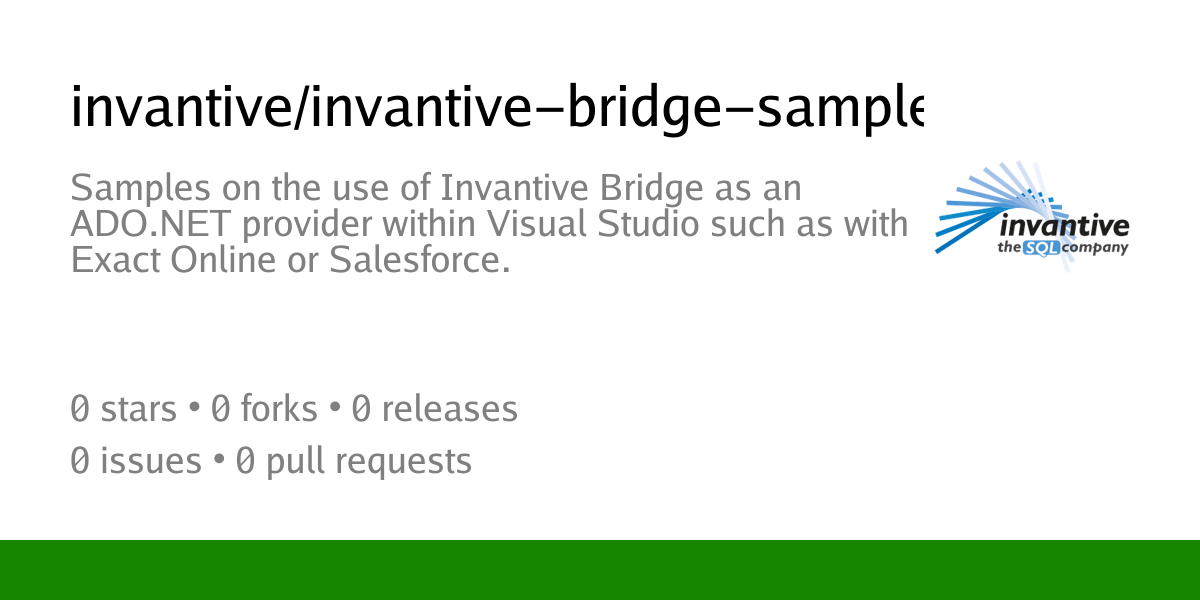This screenshot has width=1200, height=600.
Task: Click the '0 releases' count
Action: click(434, 409)
